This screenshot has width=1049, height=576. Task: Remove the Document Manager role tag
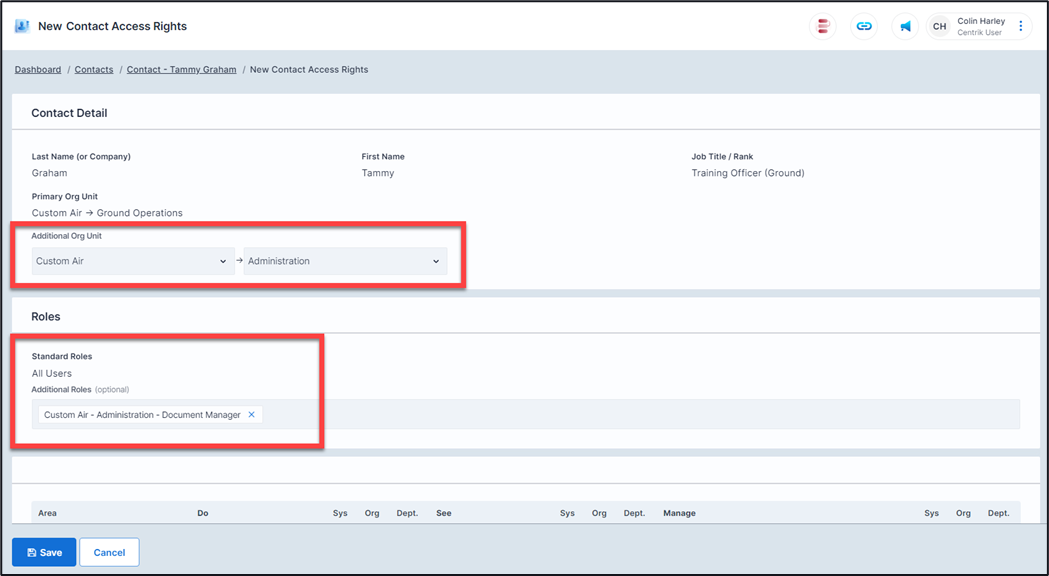252,415
